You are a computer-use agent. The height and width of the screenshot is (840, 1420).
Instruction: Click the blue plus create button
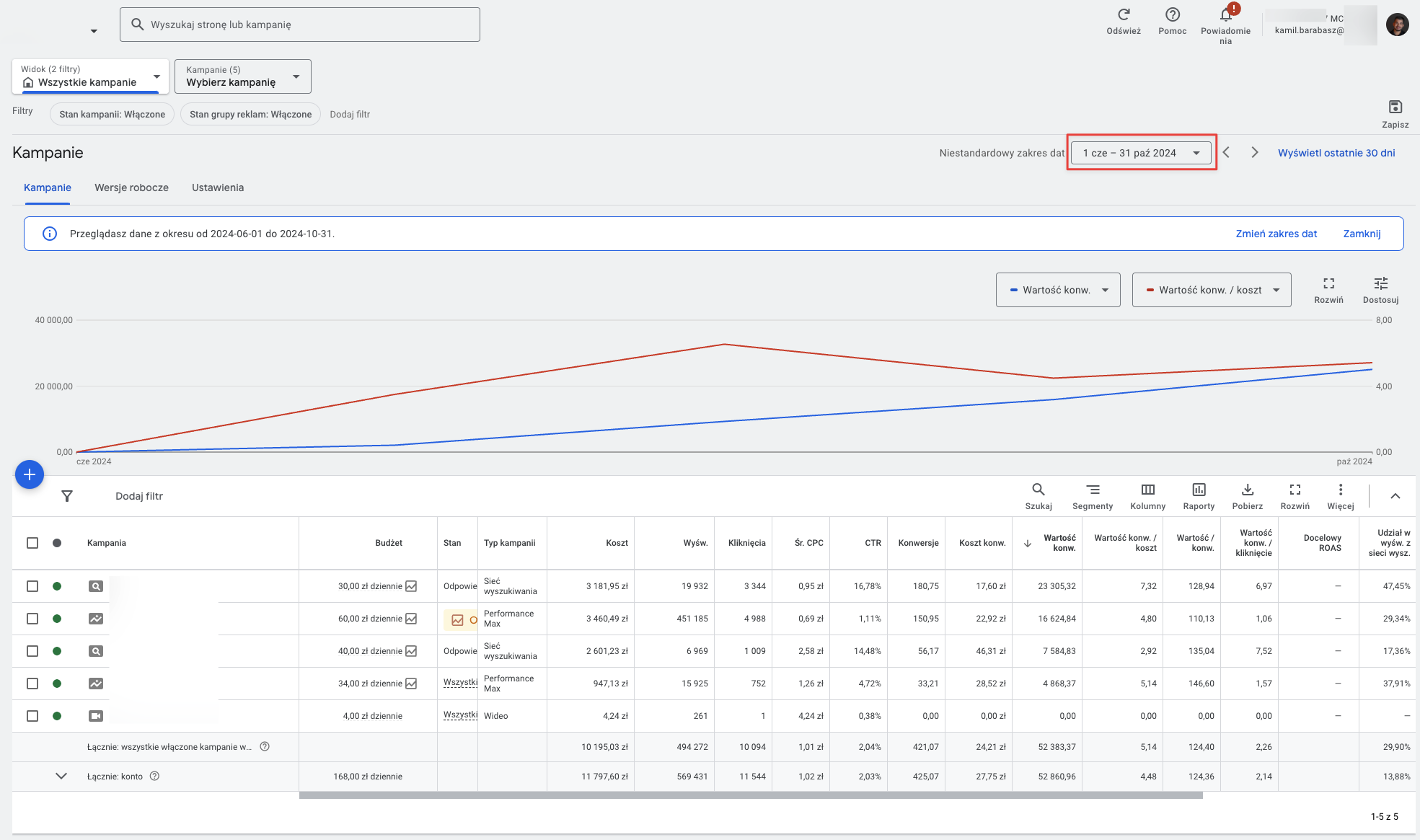click(x=30, y=474)
